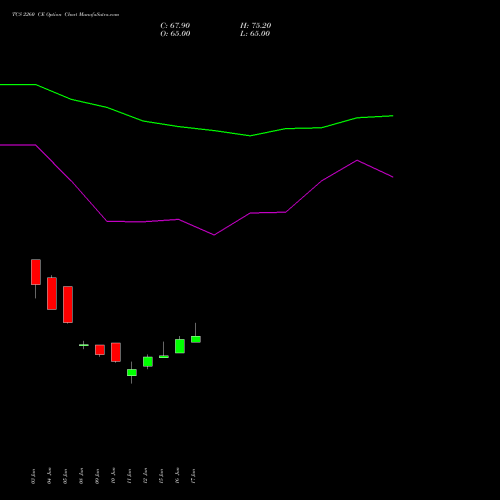Image resolution: width=500 pixels, height=500 pixels.
Task: Click the green upper indicator line
Action: 197,128
